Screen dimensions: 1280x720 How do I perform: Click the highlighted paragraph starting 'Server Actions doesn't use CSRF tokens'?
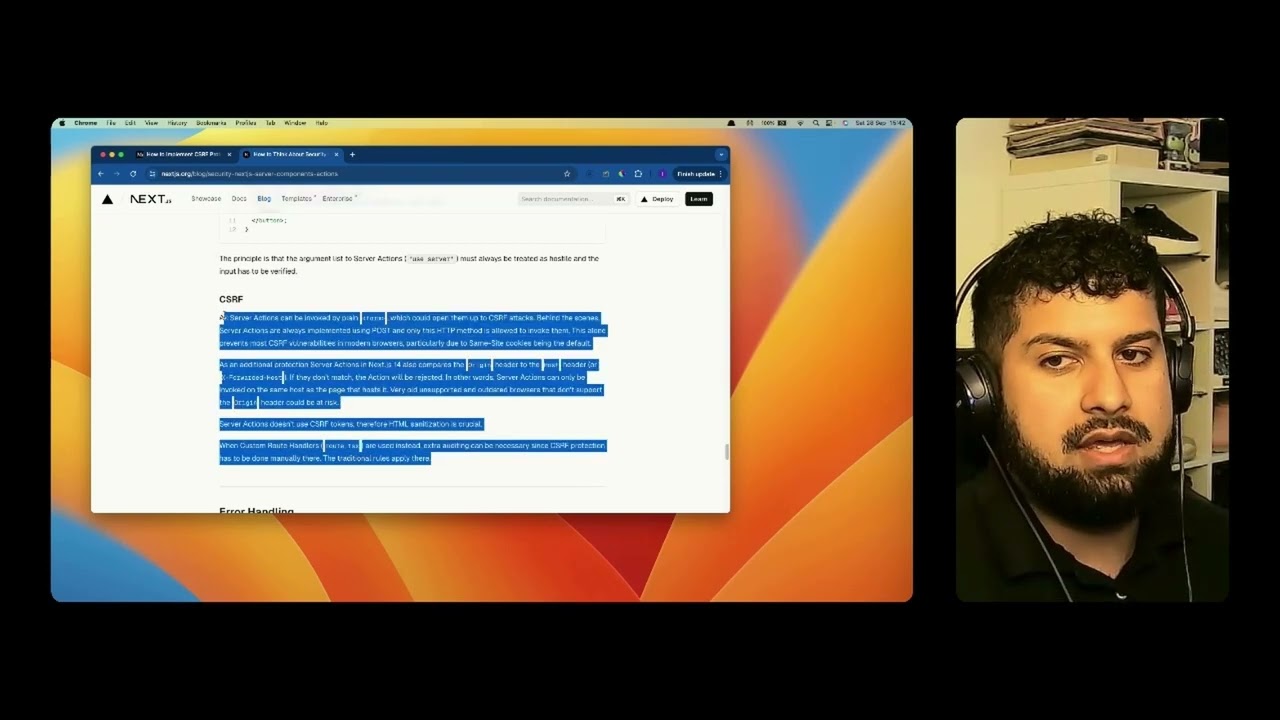point(351,424)
